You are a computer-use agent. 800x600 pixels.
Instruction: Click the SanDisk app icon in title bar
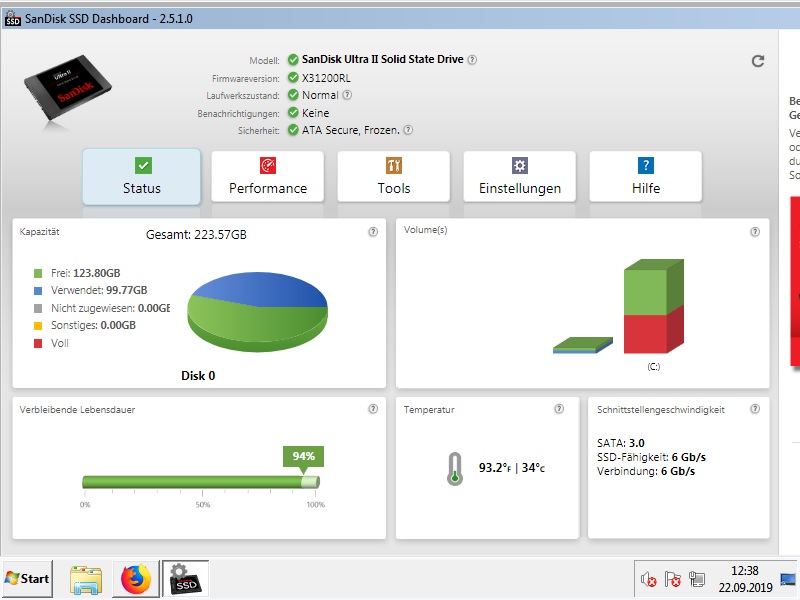point(12,19)
